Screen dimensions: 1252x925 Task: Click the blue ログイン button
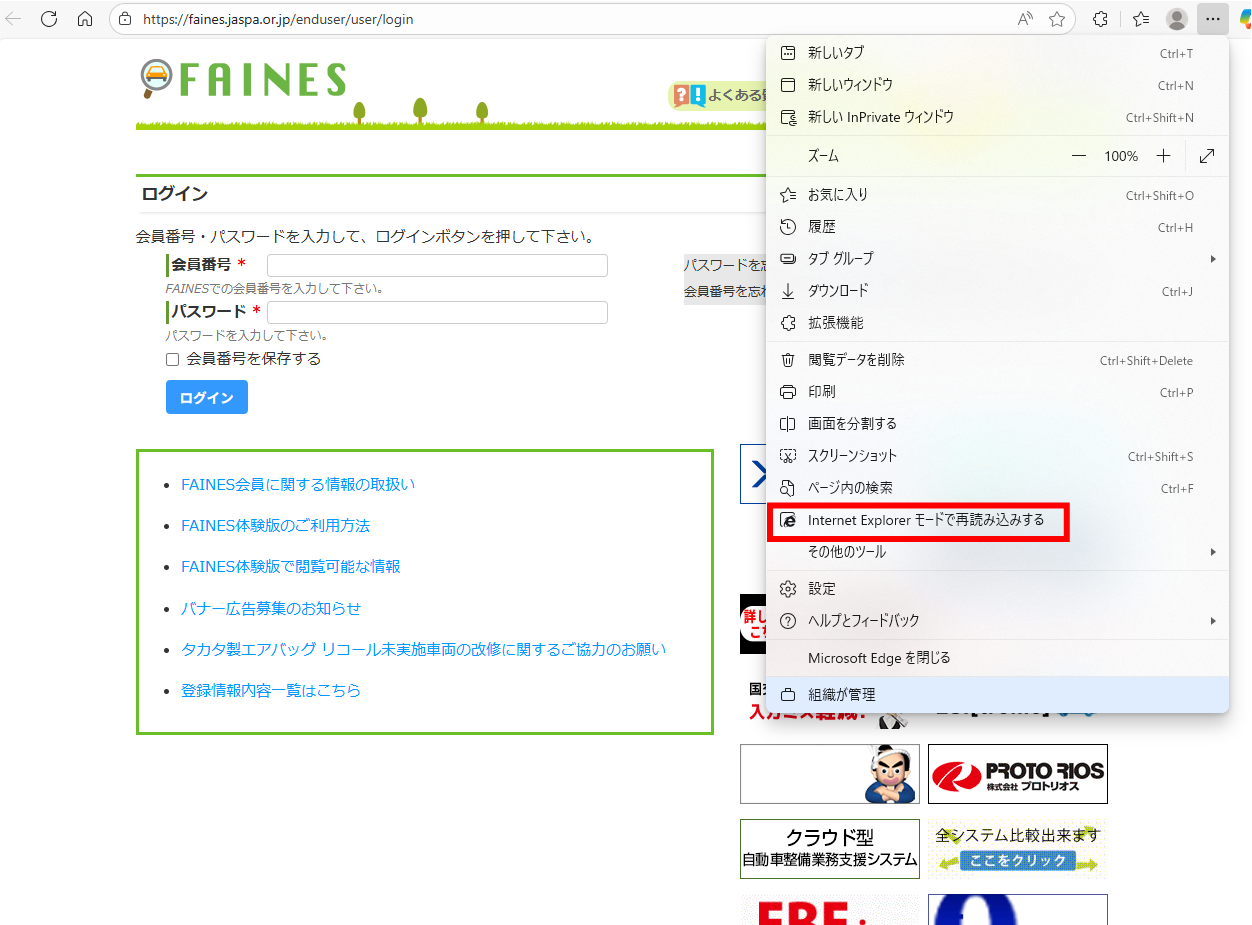point(207,397)
